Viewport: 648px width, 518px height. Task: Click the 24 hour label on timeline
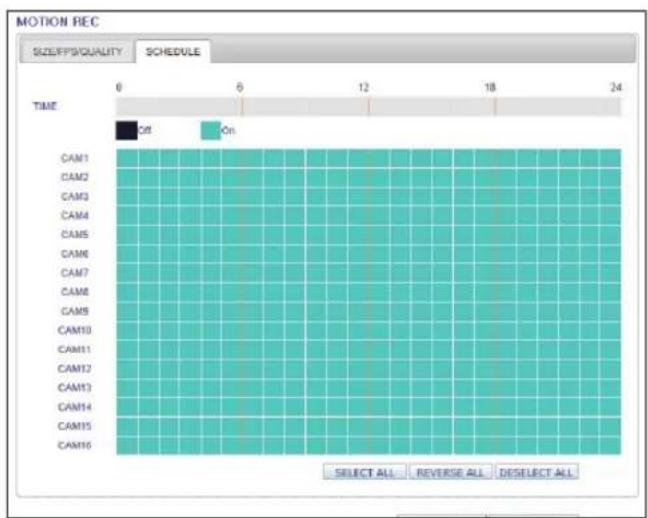tap(616, 87)
